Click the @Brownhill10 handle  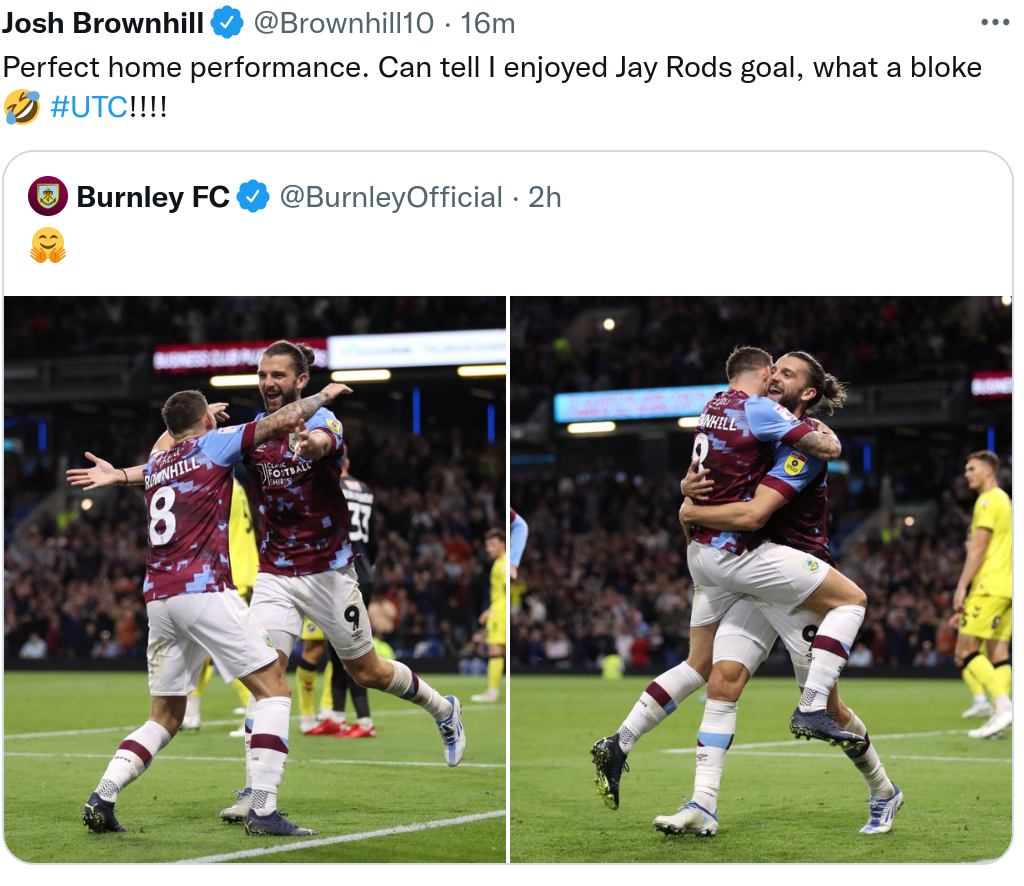click(x=344, y=24)
